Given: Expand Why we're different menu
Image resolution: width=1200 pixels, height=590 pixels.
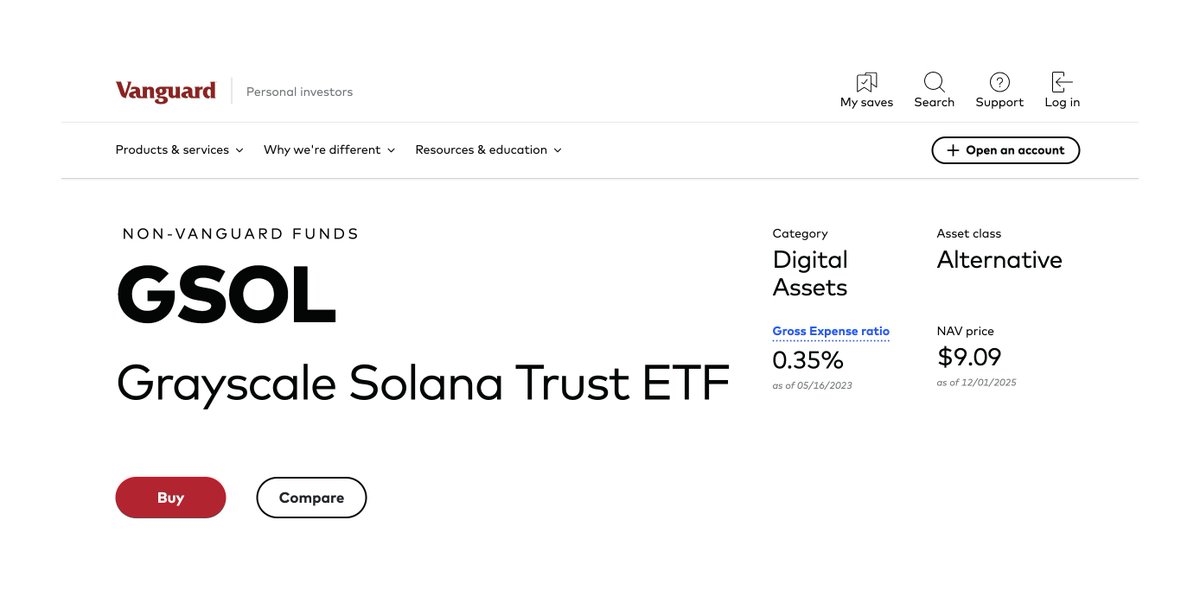Looking at the screenshot, I should point(329,150).
